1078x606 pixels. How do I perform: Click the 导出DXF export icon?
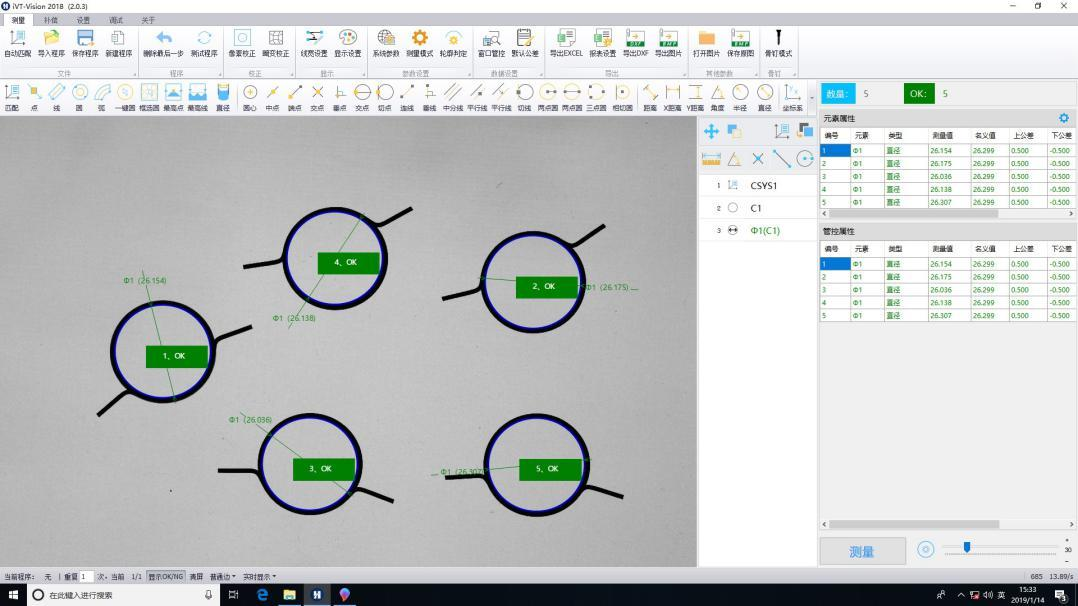(635, 42)
